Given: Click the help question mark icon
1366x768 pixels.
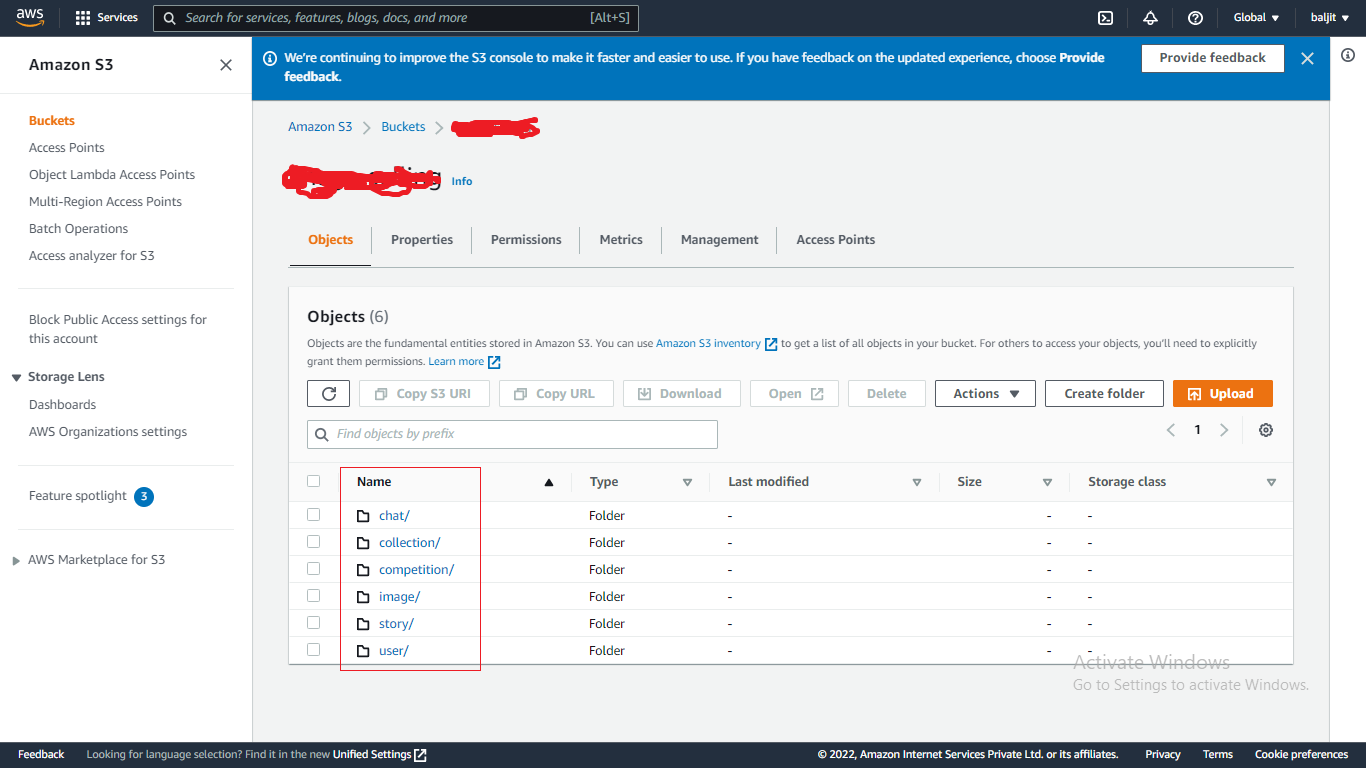Looking at the screenshot, I should (x=1195, y=18).
